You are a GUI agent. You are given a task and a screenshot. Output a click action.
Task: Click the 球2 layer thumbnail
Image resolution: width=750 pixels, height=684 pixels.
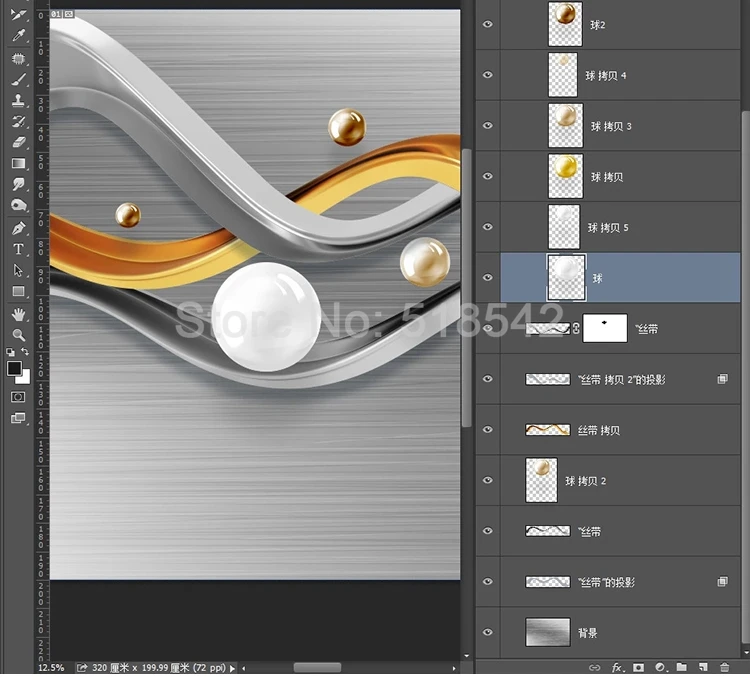click(x=565, y=24)
